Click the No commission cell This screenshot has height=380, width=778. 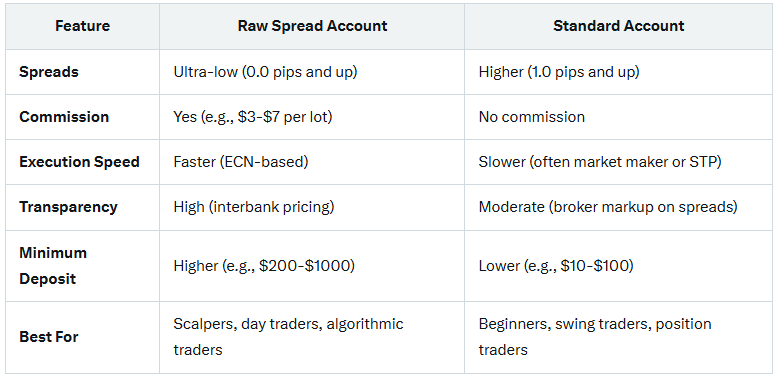pyautogui.click(x=531, y=117)
